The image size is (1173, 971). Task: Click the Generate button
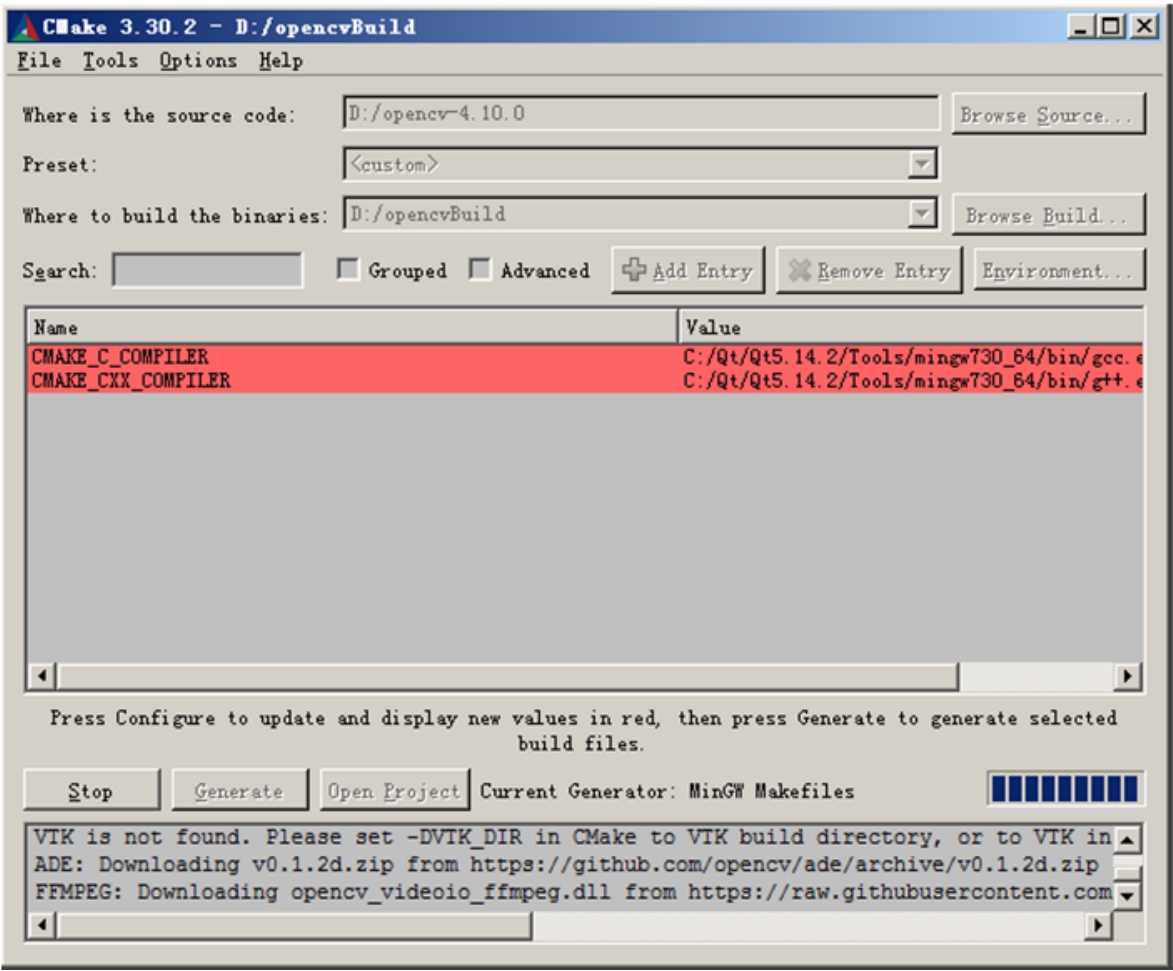(x=239, y=791)
